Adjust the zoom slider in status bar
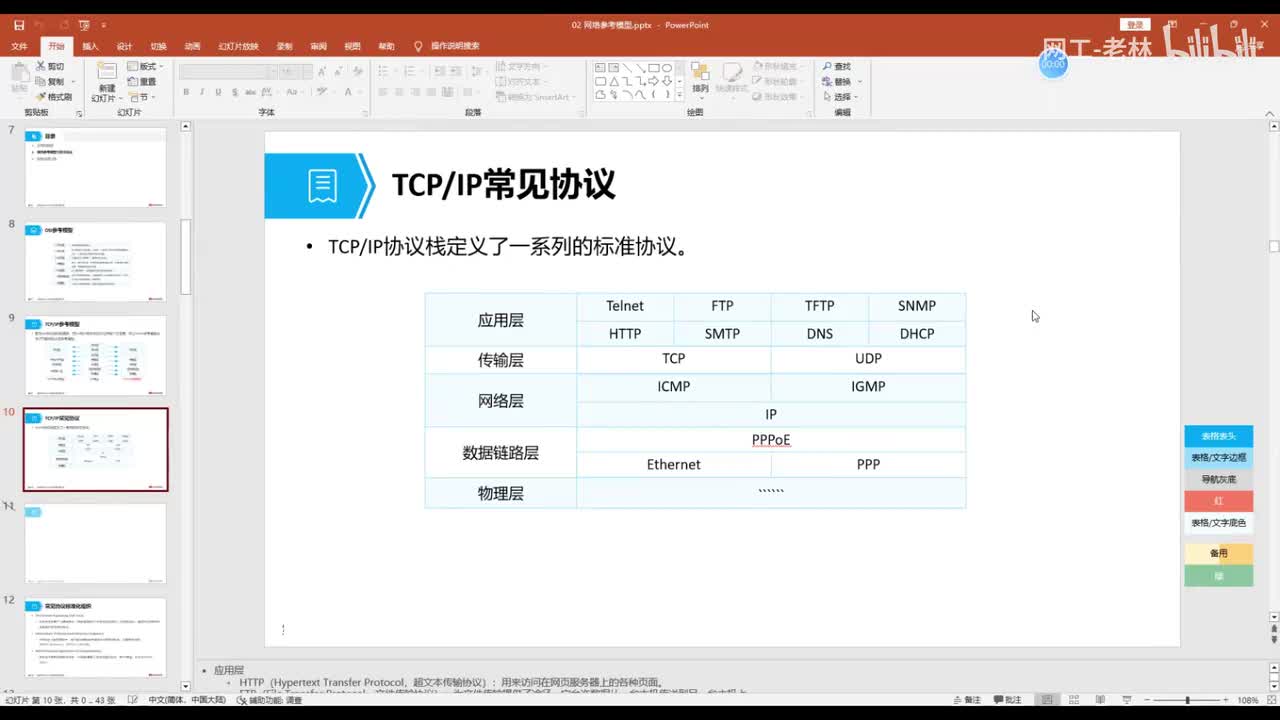This screenshot has height=720, width=1280. point(1187,700)
